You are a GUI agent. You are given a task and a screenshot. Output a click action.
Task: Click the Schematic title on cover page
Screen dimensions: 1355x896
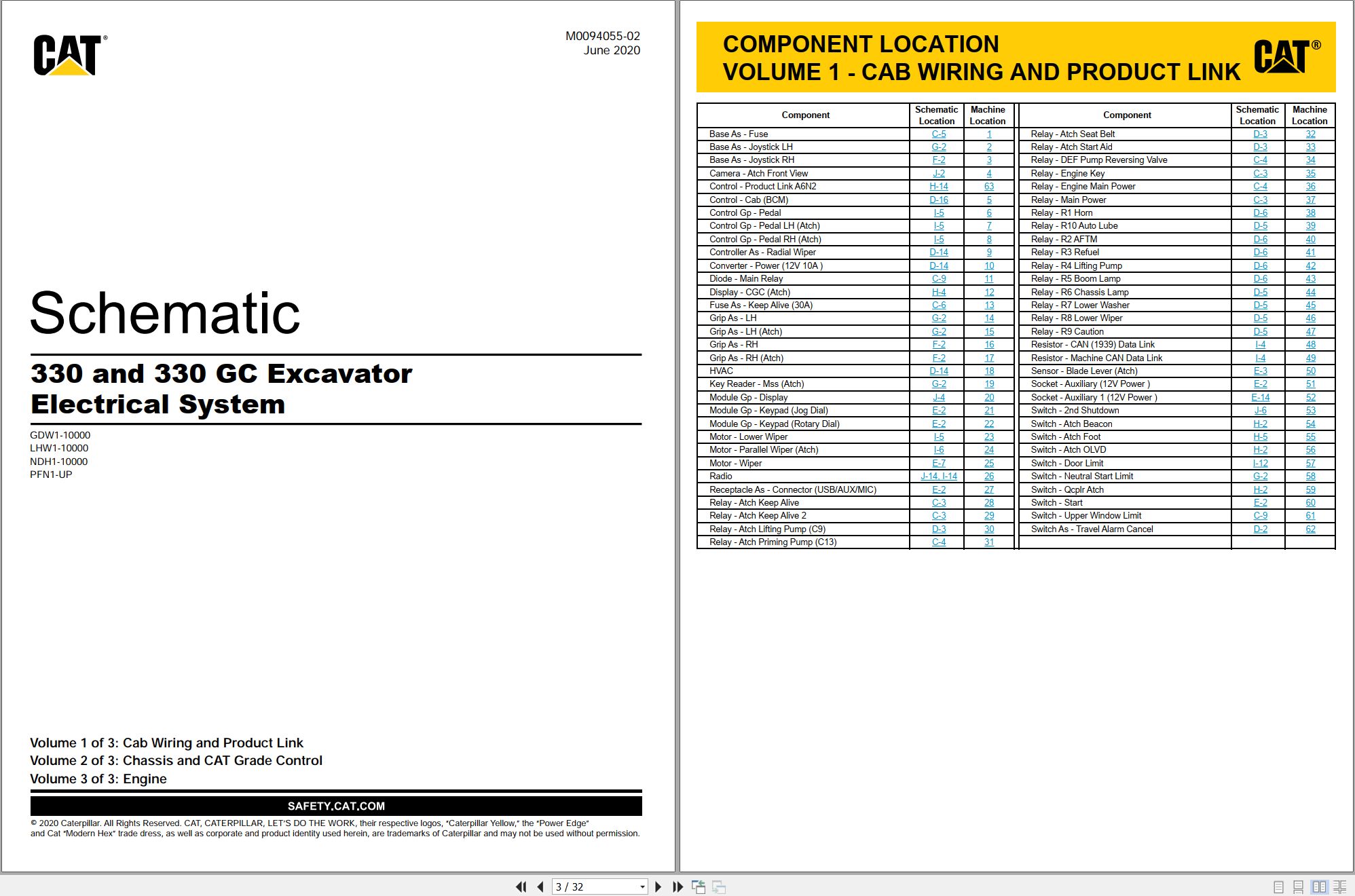[x=165, y=313]
